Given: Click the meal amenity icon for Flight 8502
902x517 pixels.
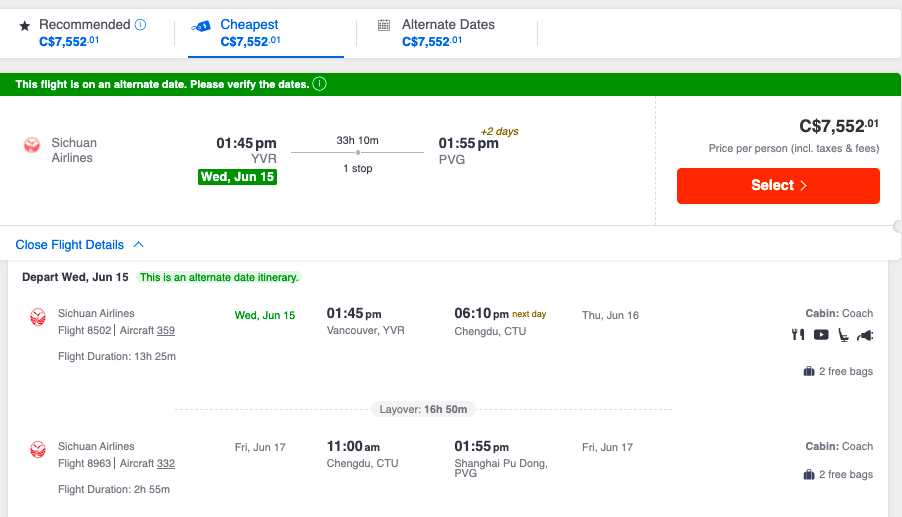Looking at the screenshot, I should click(798, 335).
